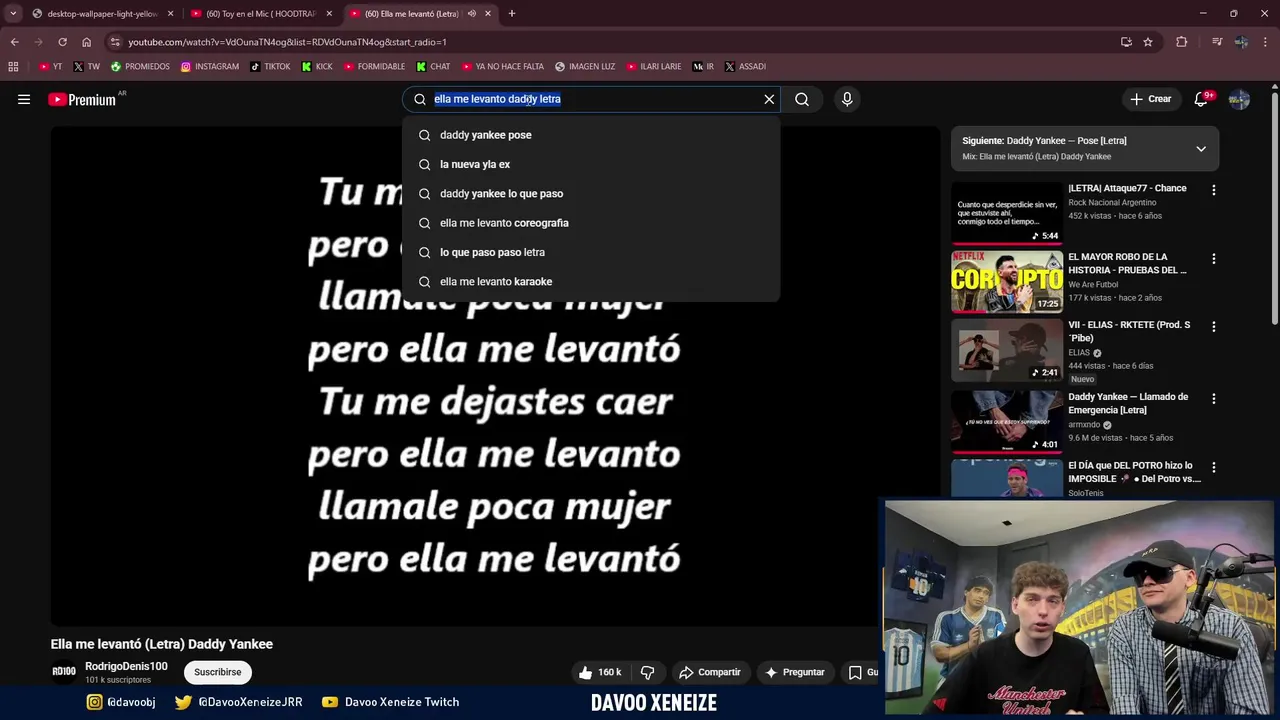The image size is (1280, 720).
Task: Subscribe with the Suscribirse button
Action: pyautogui.click(x=217, y=672)
